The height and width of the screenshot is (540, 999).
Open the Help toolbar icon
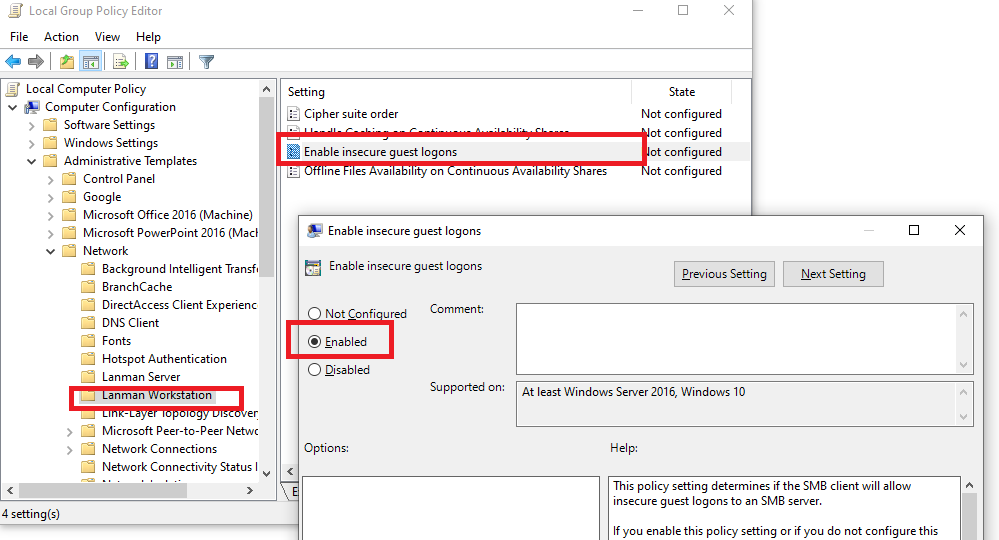click(x=152, y=62)
